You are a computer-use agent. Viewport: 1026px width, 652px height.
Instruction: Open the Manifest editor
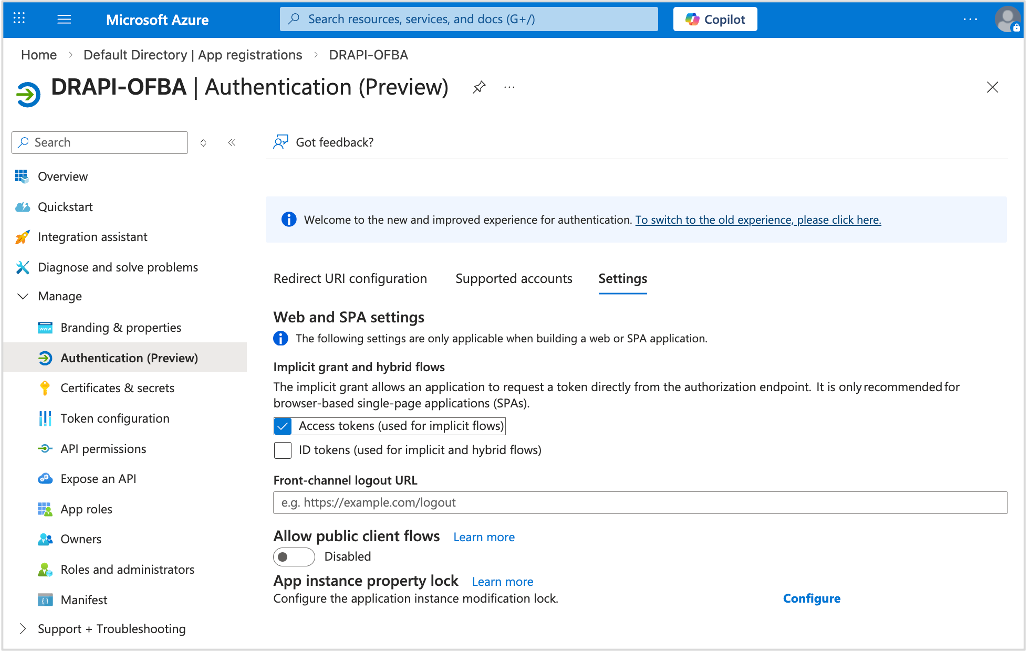click(45, 599)
